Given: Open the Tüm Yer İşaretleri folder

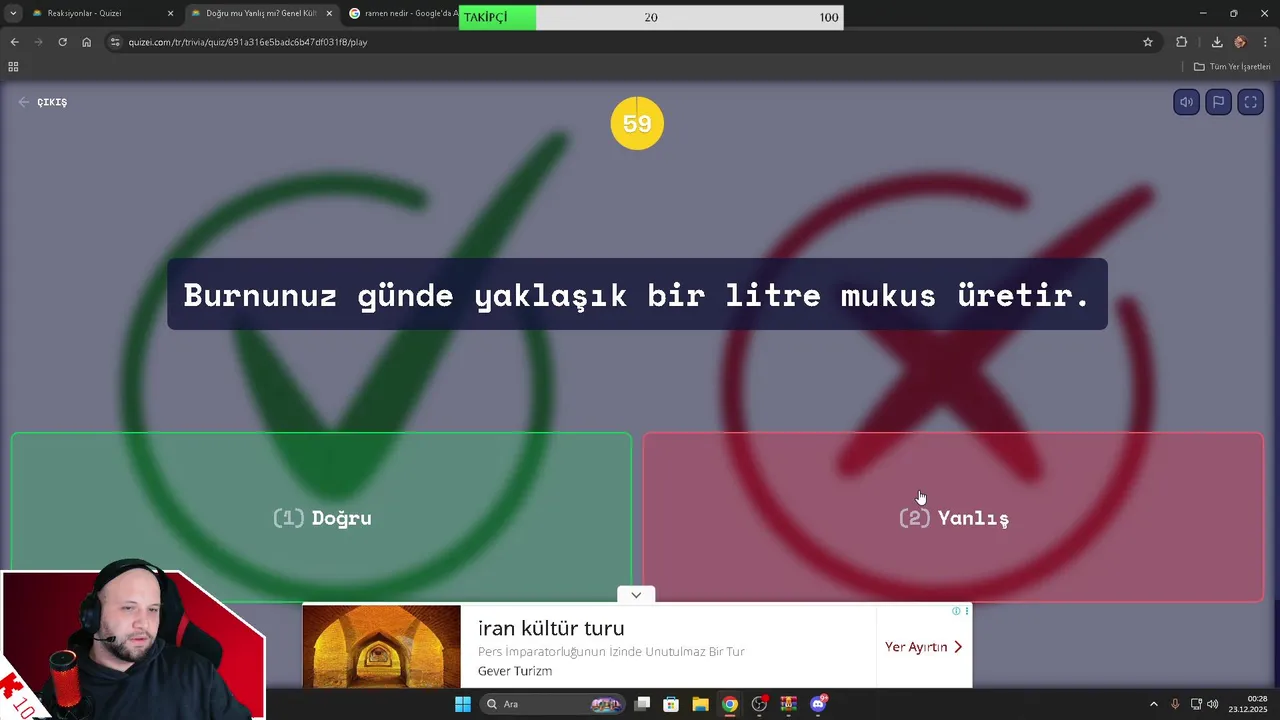Looking at the screenshot, I should pos(1232,67).
